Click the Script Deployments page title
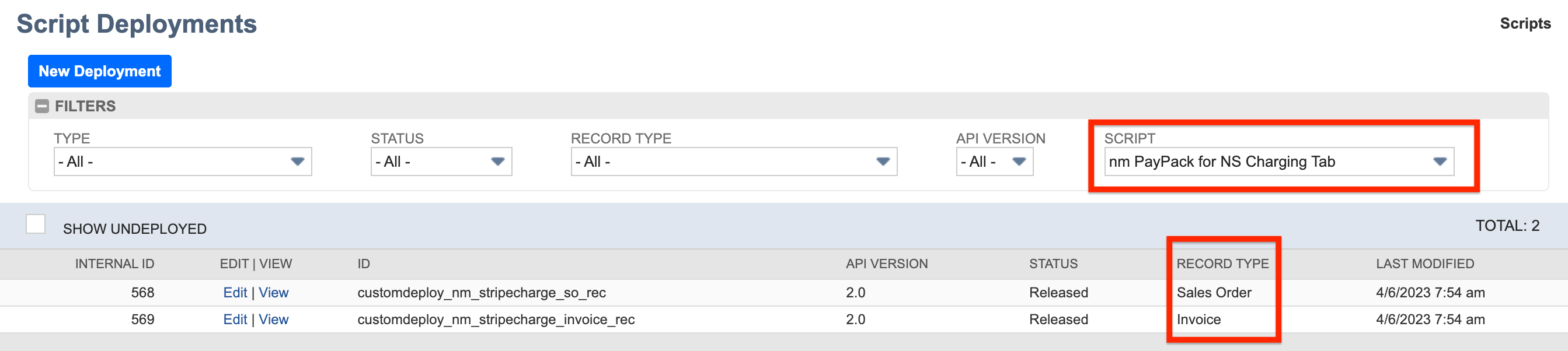1568x351 pixels. (137, 25)
